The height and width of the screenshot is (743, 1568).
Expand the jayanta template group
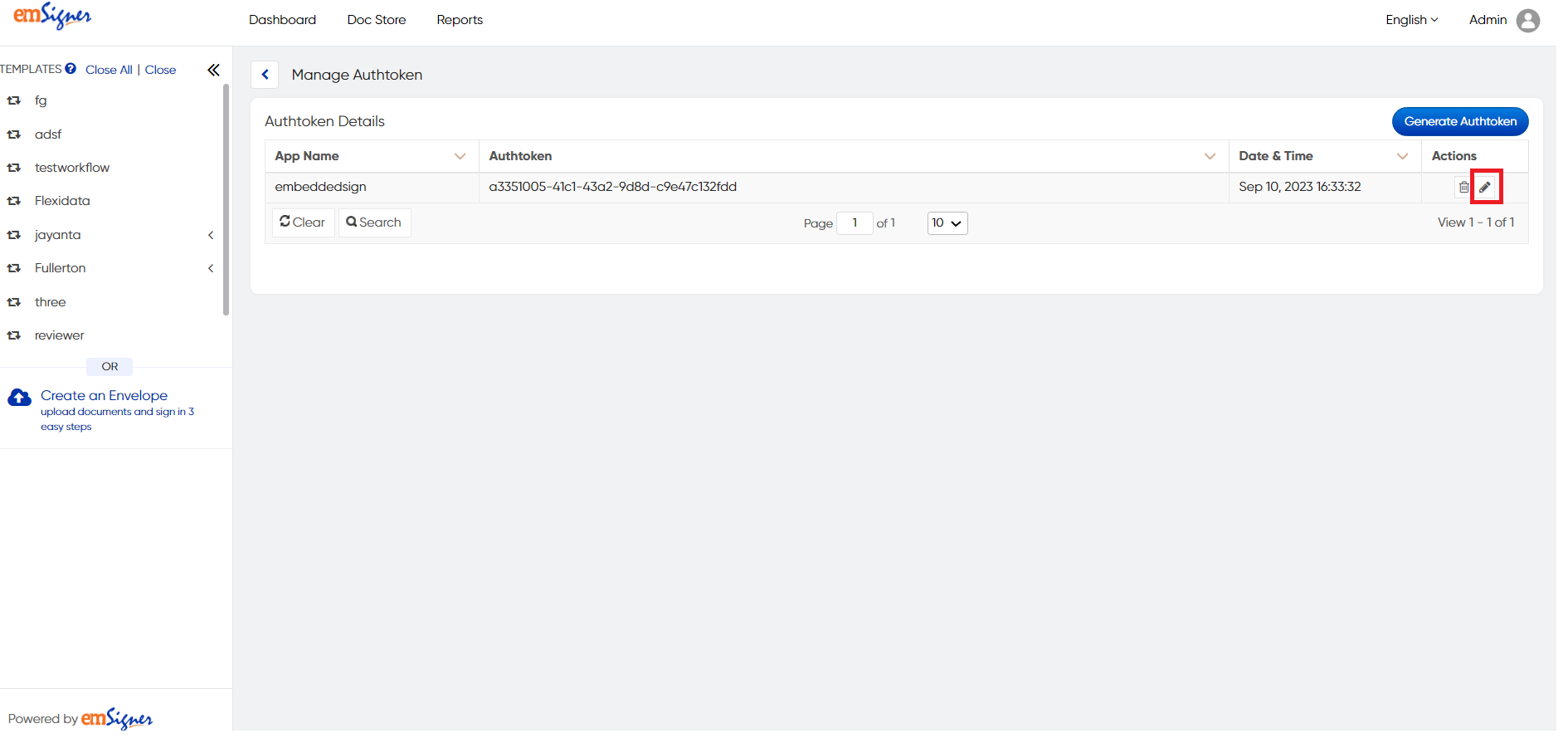coord(211,235)
